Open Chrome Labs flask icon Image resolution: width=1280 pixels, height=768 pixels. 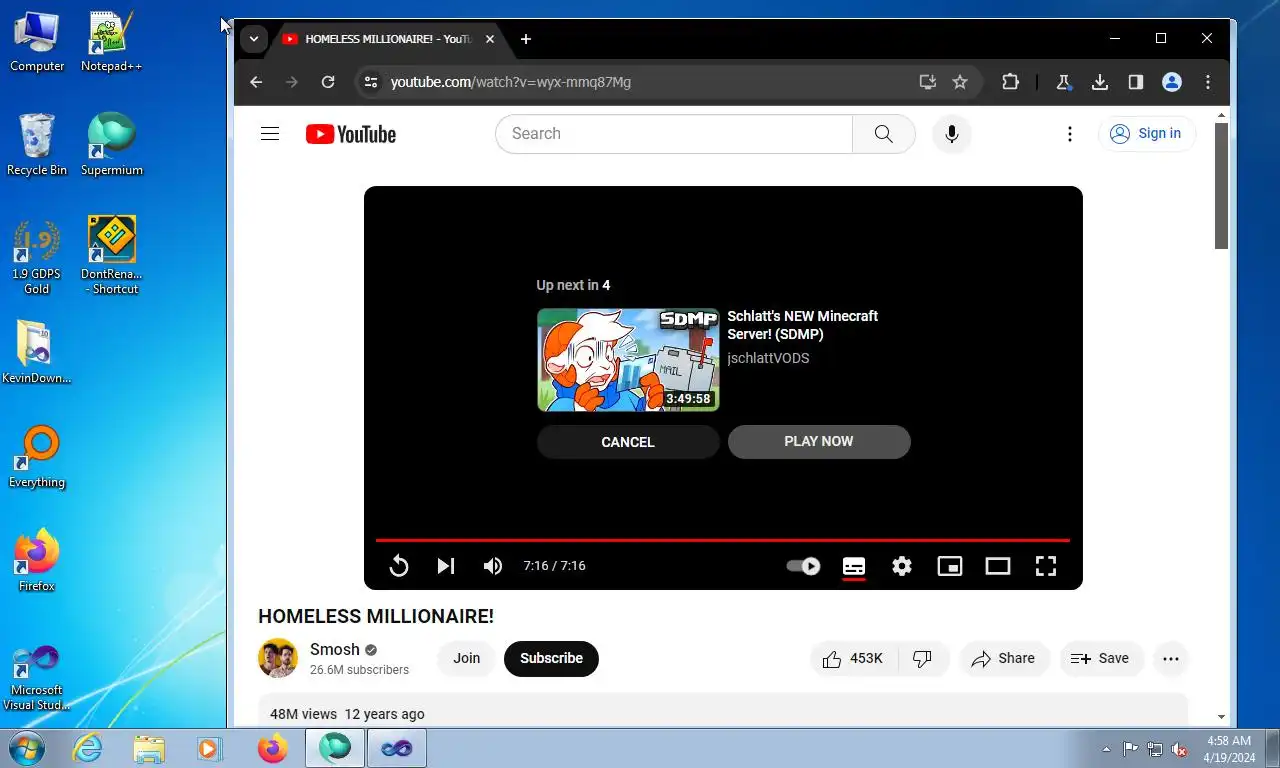point(1064,82)
